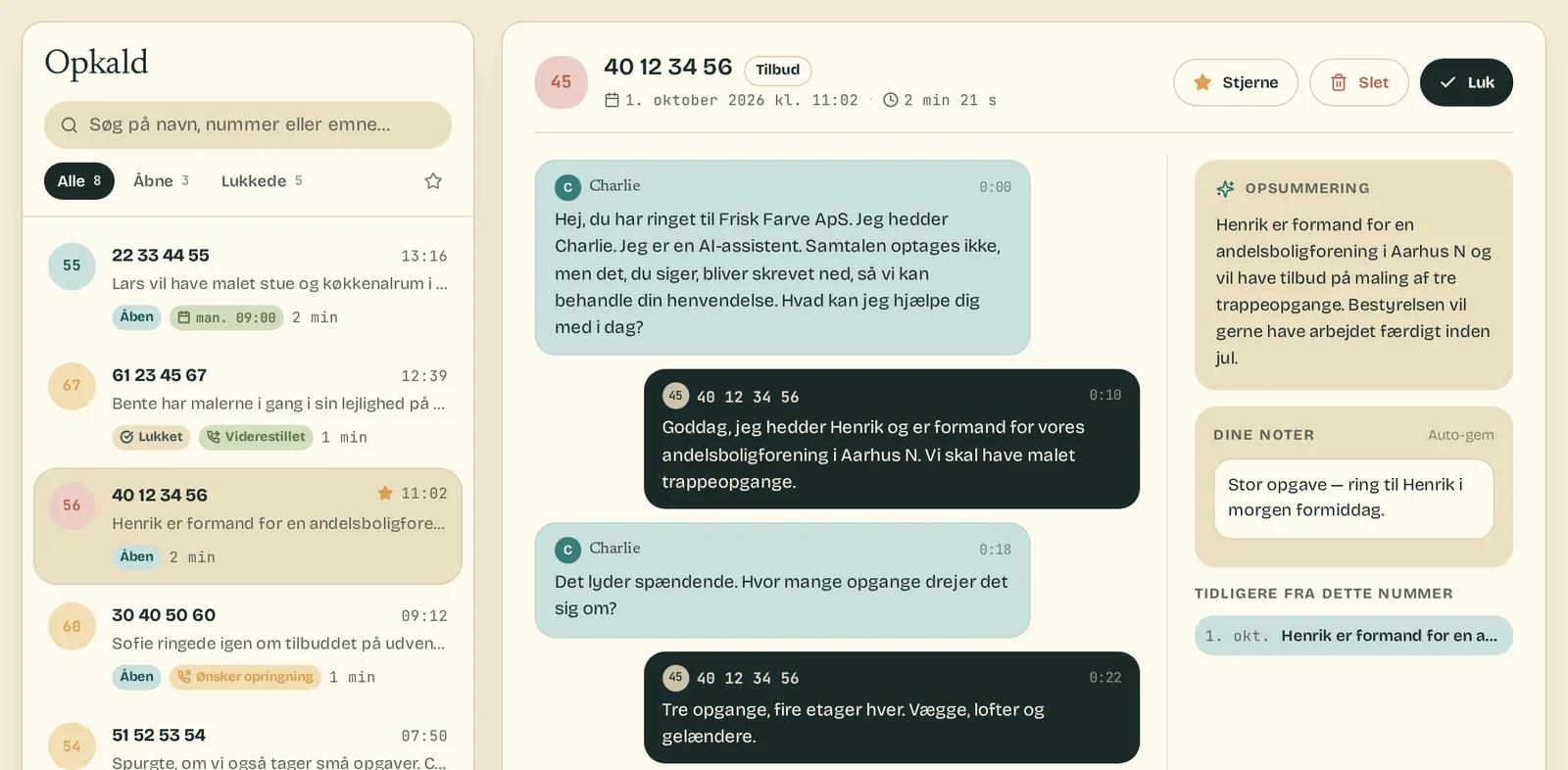Screen dimensions: 1568x770
Task: Switch to the Åbne tab
Action: tap(161, 181)
